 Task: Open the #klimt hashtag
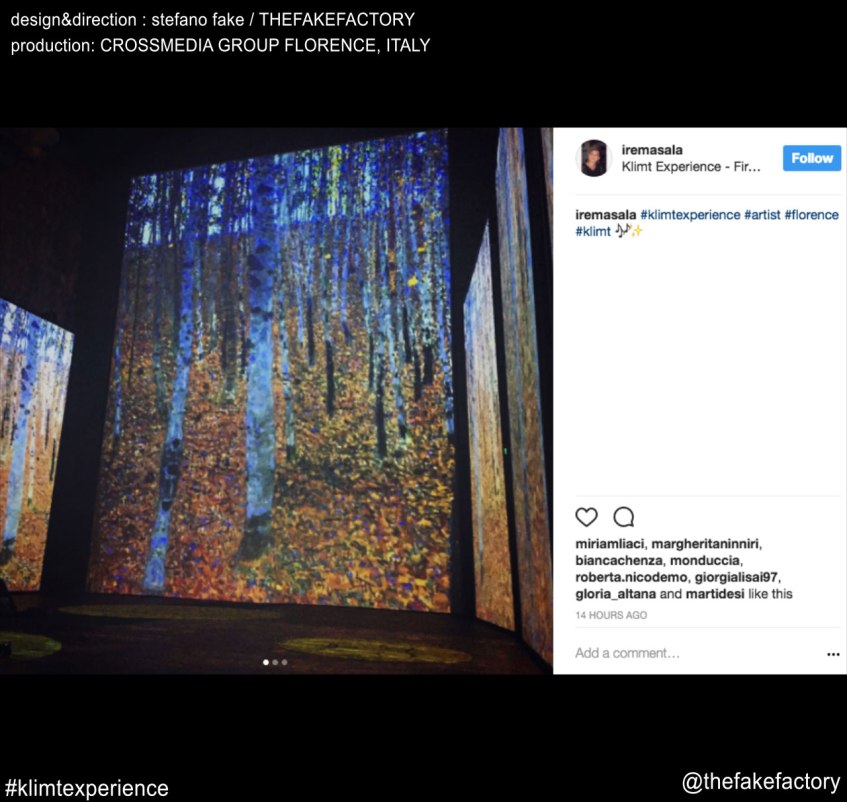593,231
